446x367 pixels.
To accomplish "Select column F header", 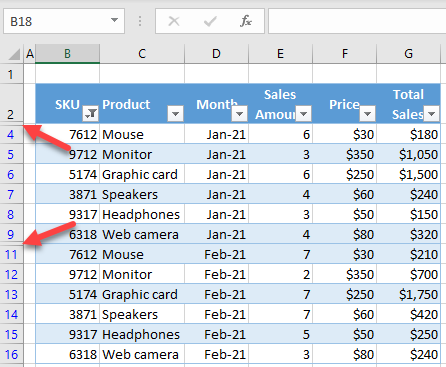I will tap(345, 54).
